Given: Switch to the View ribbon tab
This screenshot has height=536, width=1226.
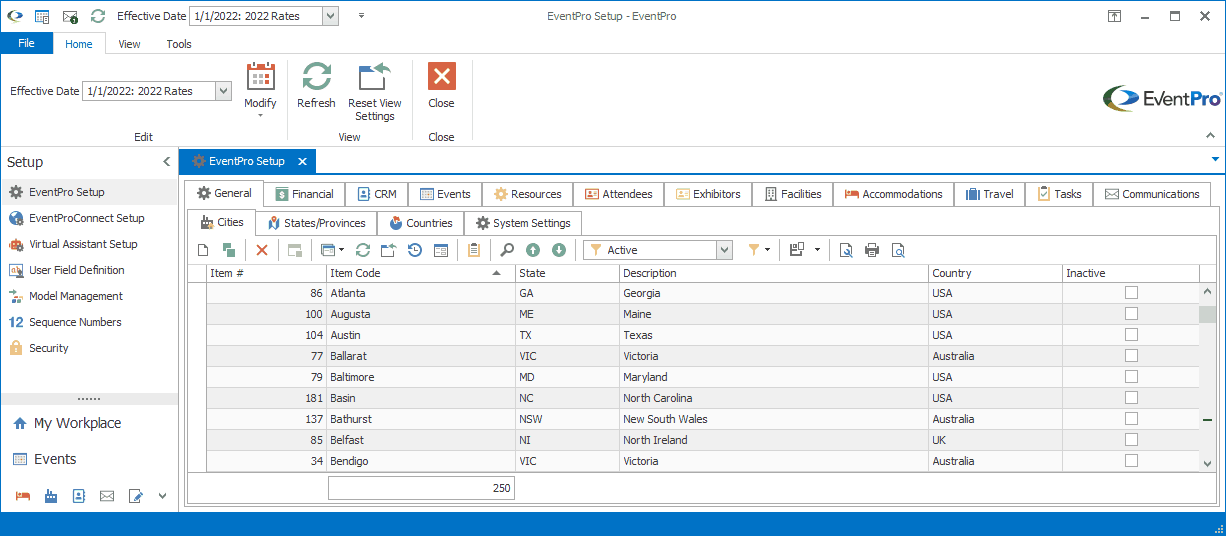Looking at the screenshot, I should 129,44.
